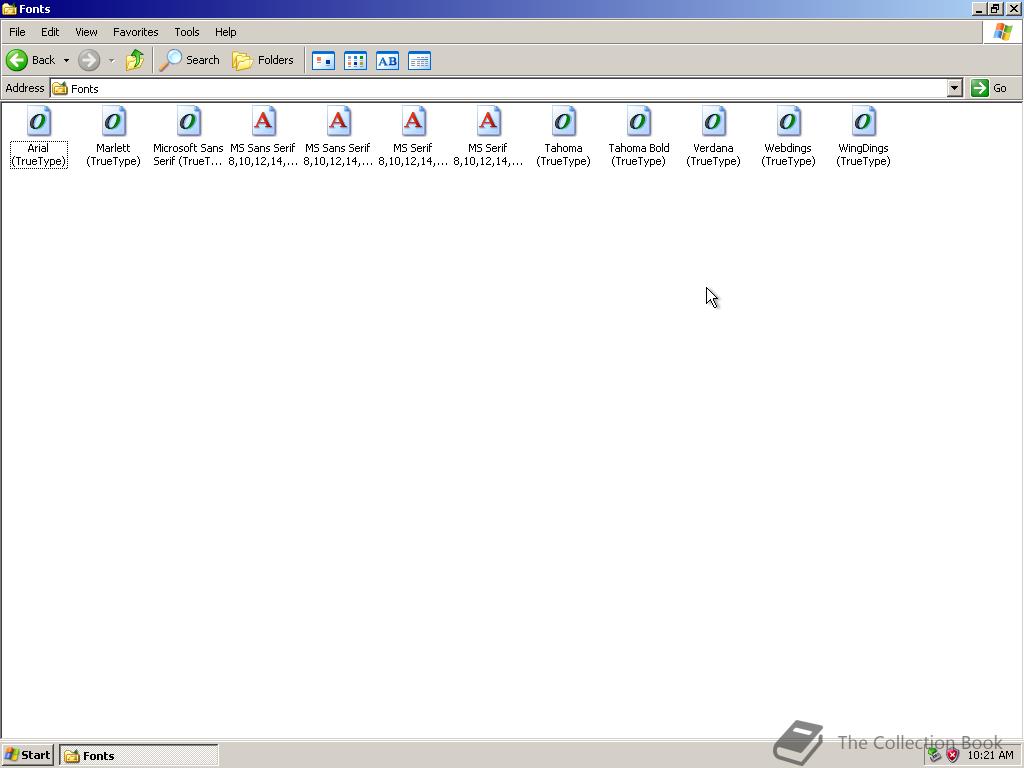The height and width of the screenshot is (768, 1024).
Task: Open the Search pane
Action: (x=190, y=60)
